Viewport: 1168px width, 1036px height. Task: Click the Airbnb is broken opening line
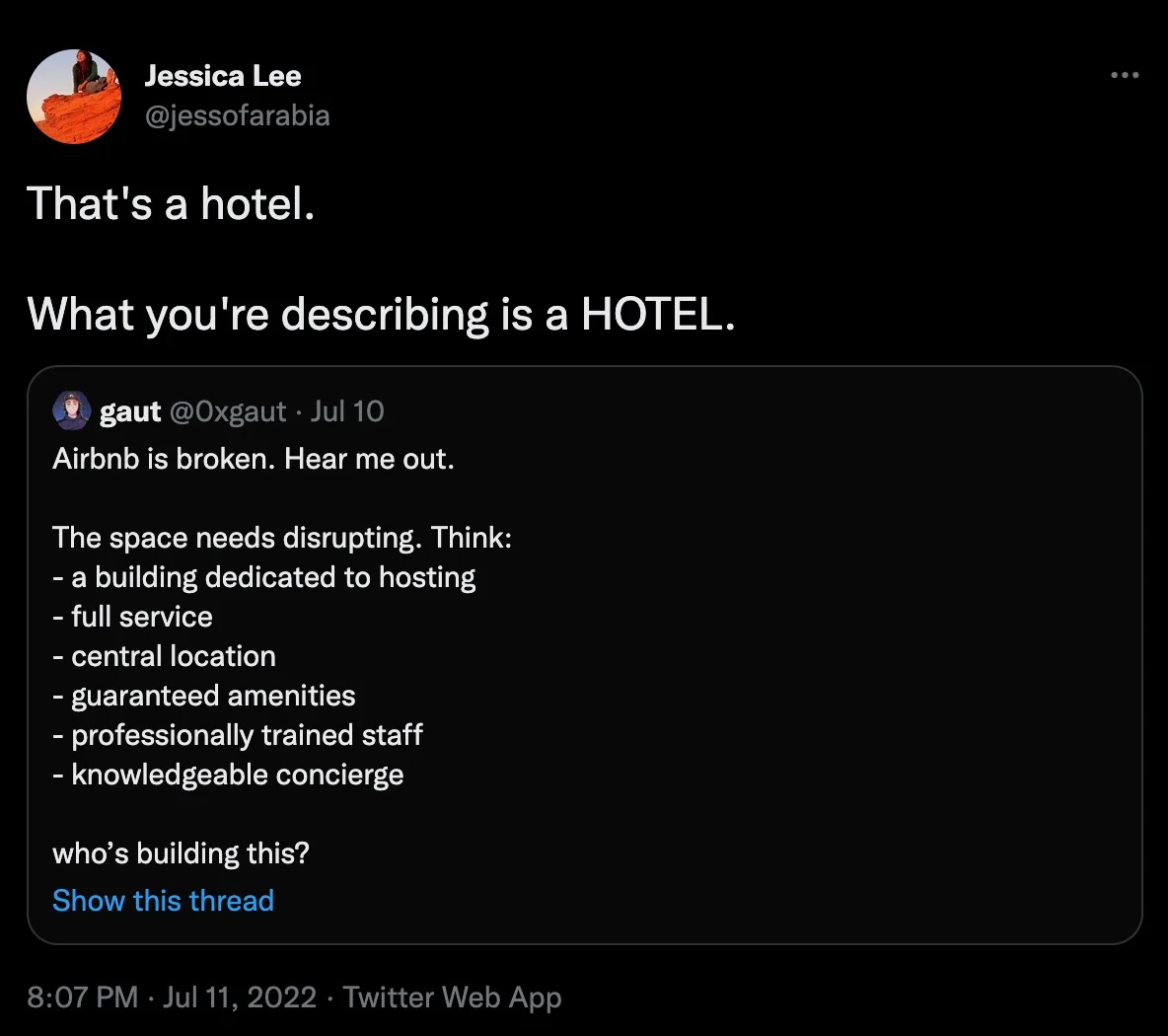[254, 459]
